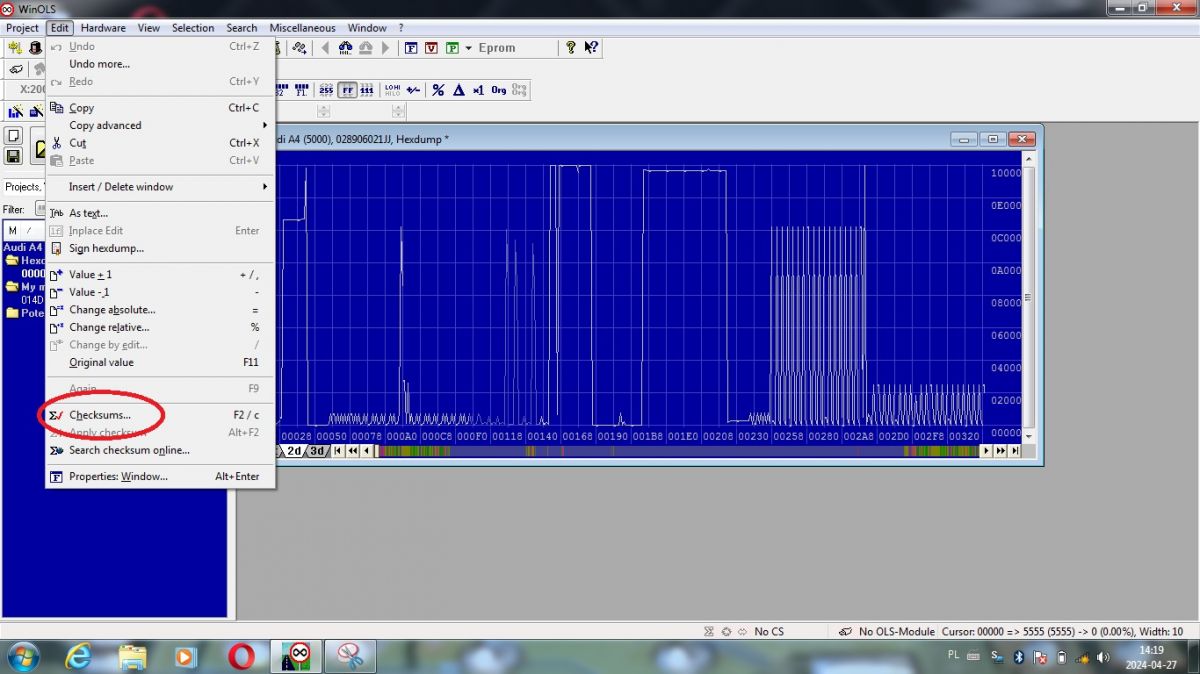
Task: Open the dropdown arrow next to Eprom
Action: coord(468,48)
